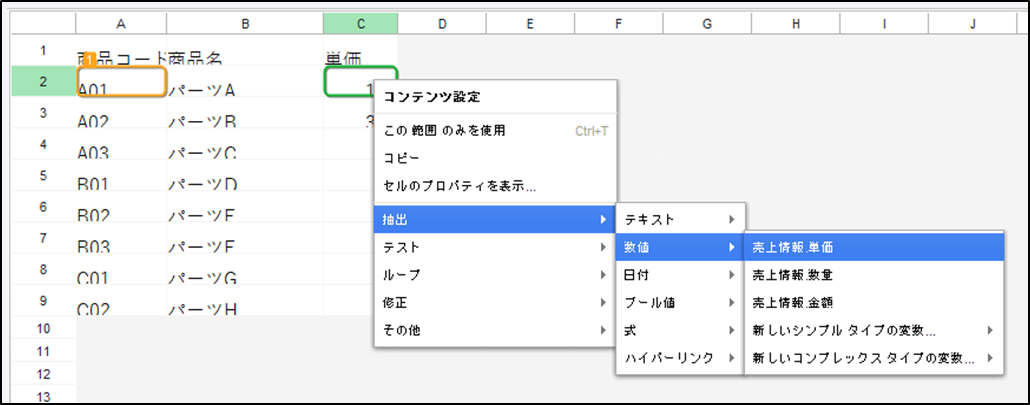Click cell containing A01
Image resolution: width=1030 pixels, height=405 pixels.
pos(121,81)
